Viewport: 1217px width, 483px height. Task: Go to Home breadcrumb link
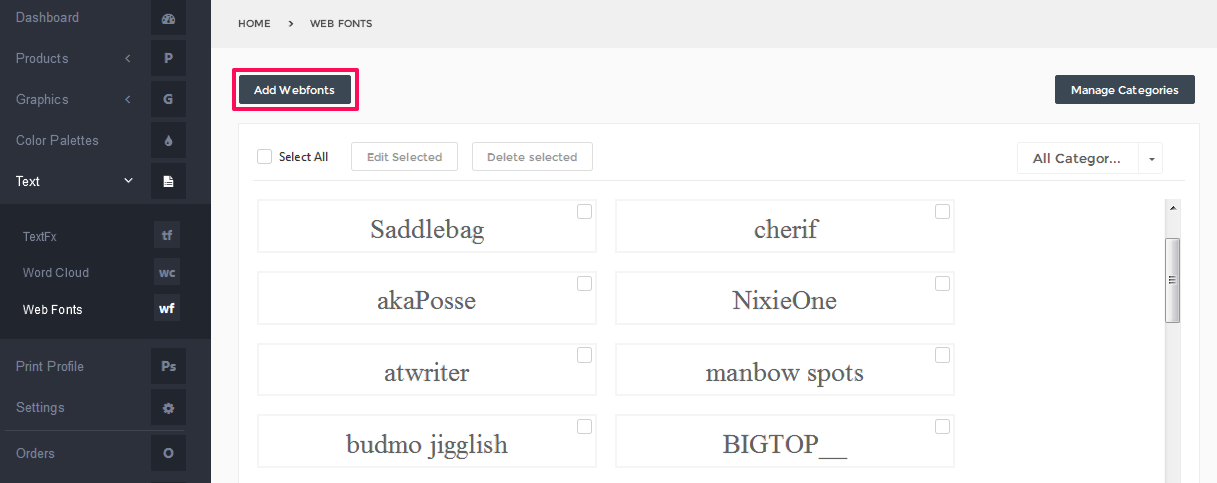(254, 23)
